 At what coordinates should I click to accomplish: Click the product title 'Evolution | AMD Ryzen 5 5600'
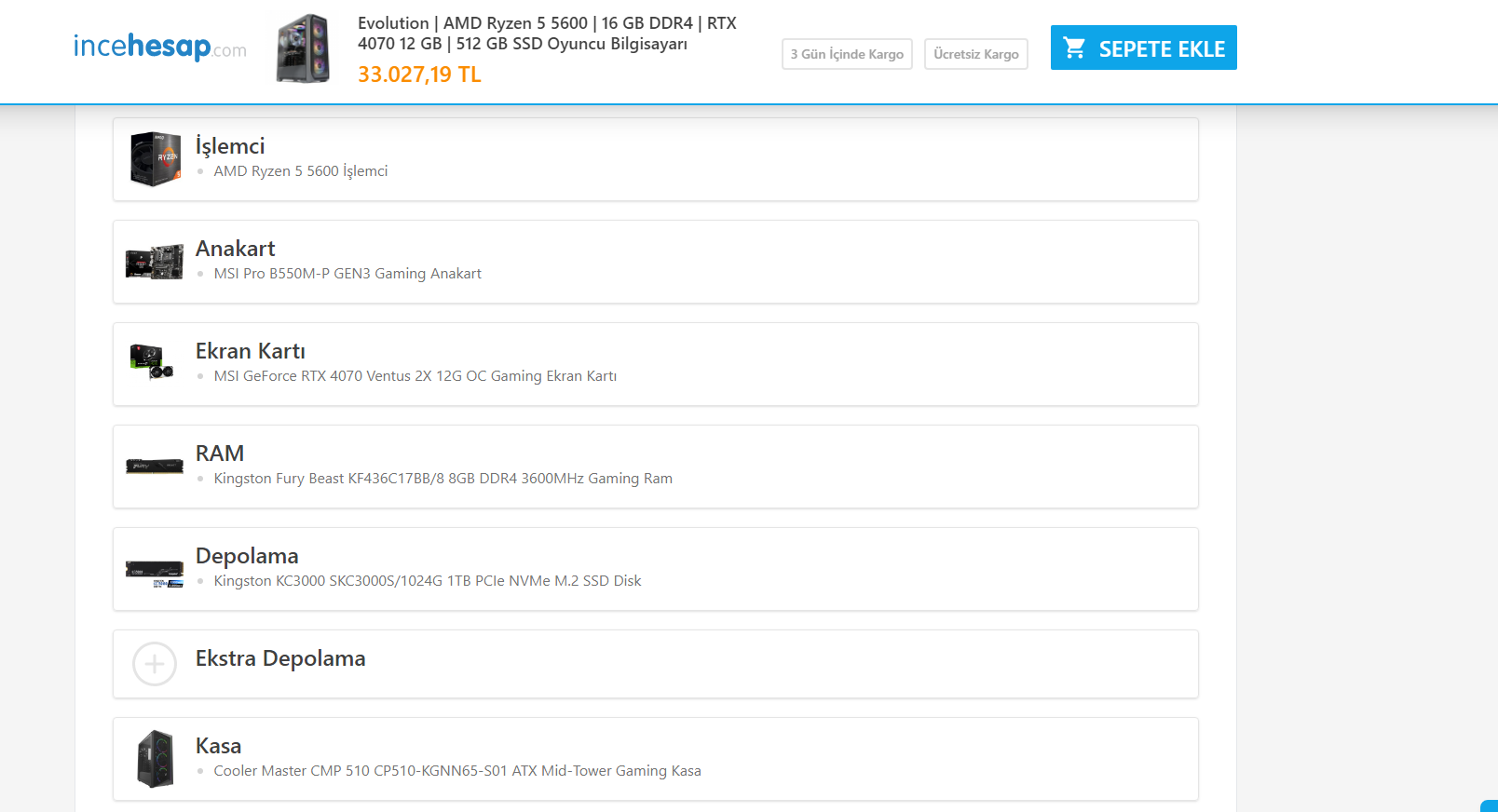click(x=547, y=34)
